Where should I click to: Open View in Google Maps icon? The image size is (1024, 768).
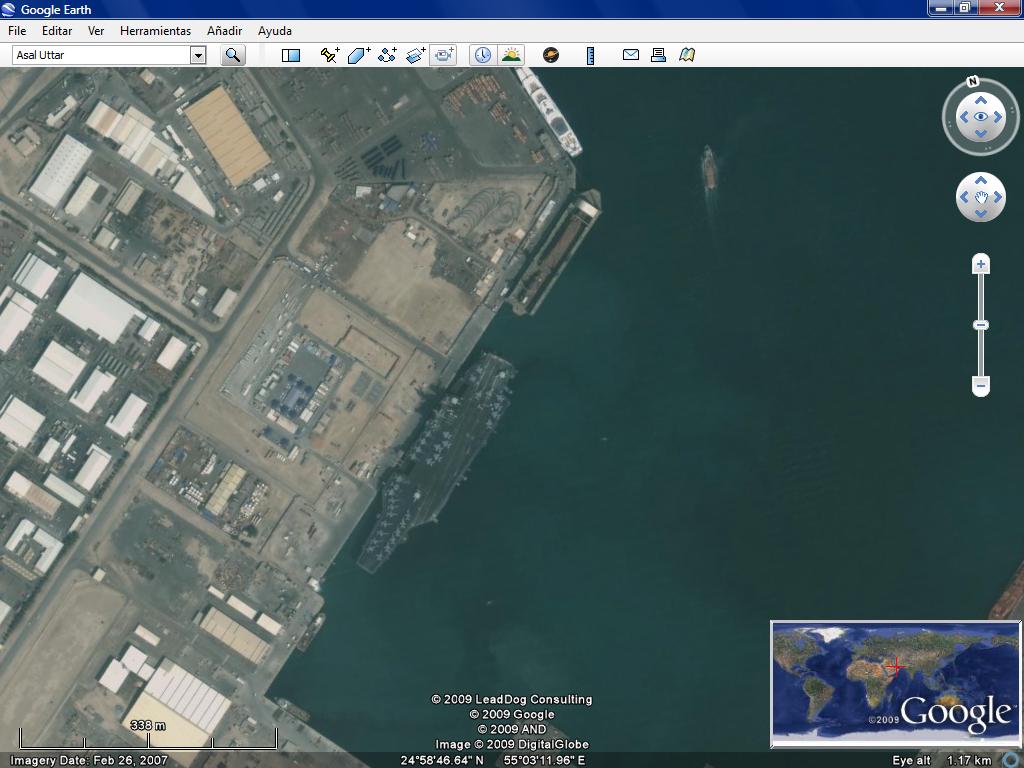pos(687,55)
